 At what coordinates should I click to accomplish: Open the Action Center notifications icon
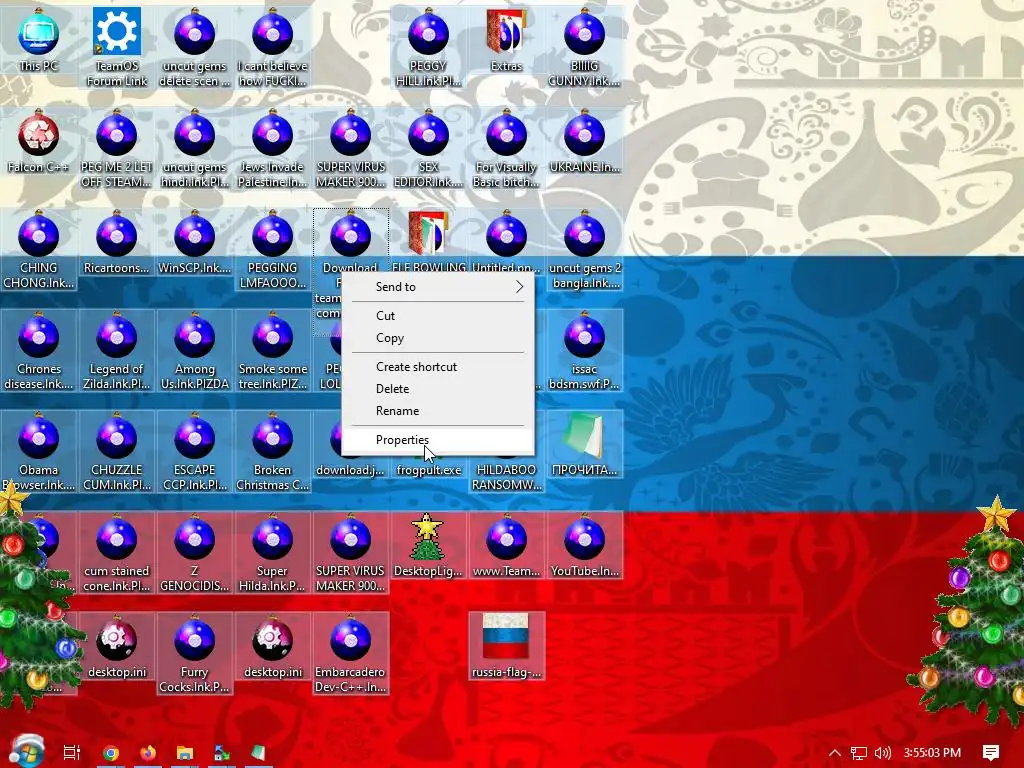[991, 753]
